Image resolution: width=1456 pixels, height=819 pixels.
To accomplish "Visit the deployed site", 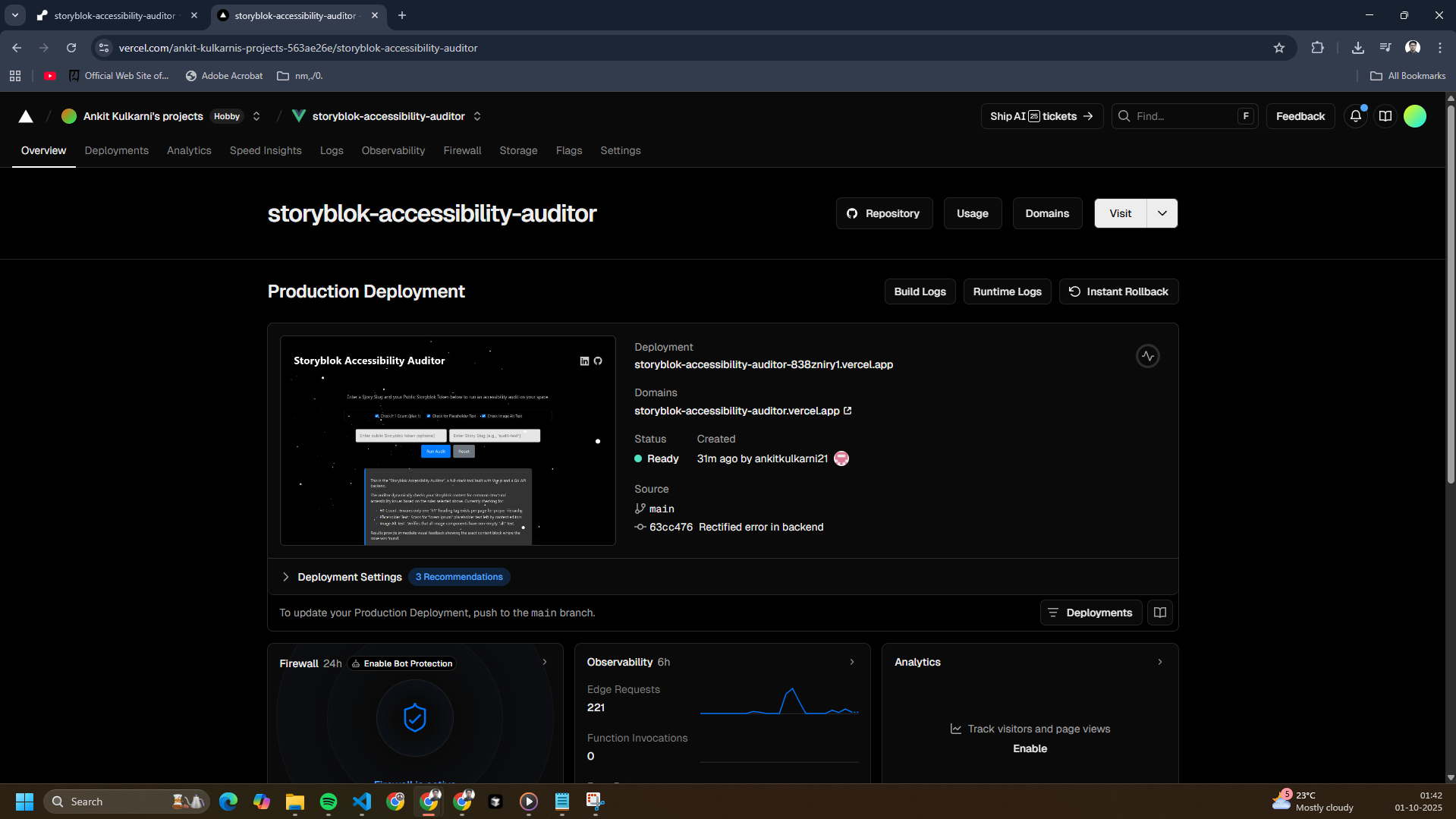I will tap(1120, 213).
